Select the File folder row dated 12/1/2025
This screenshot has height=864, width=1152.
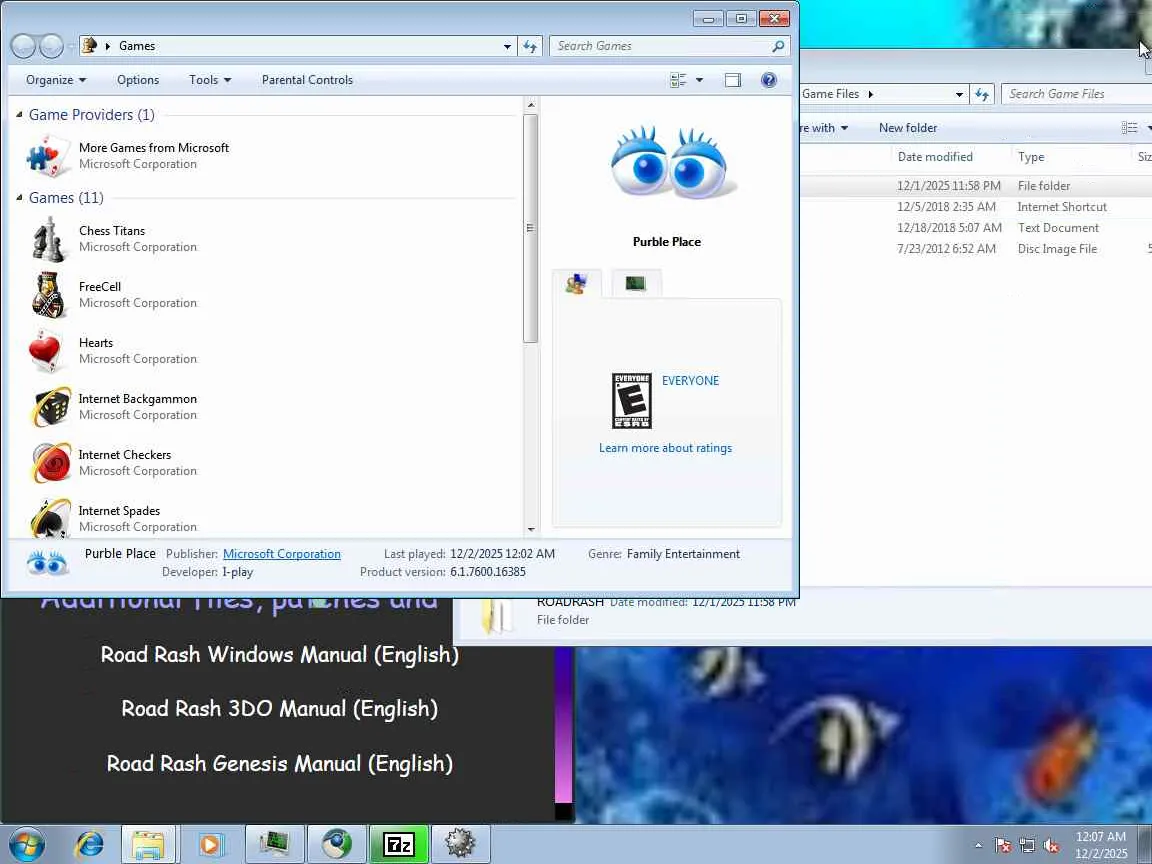pos(976,186)
